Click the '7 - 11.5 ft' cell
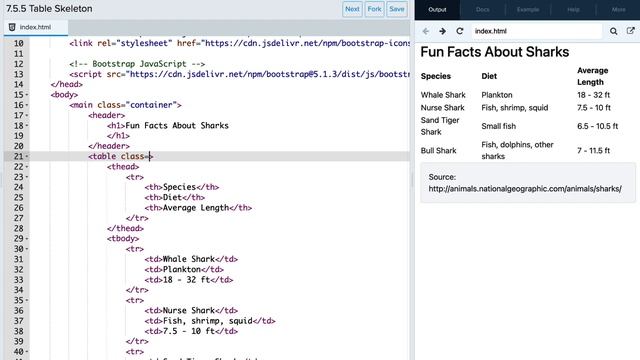Screen dimensions: 640x360 click(593, 151)
